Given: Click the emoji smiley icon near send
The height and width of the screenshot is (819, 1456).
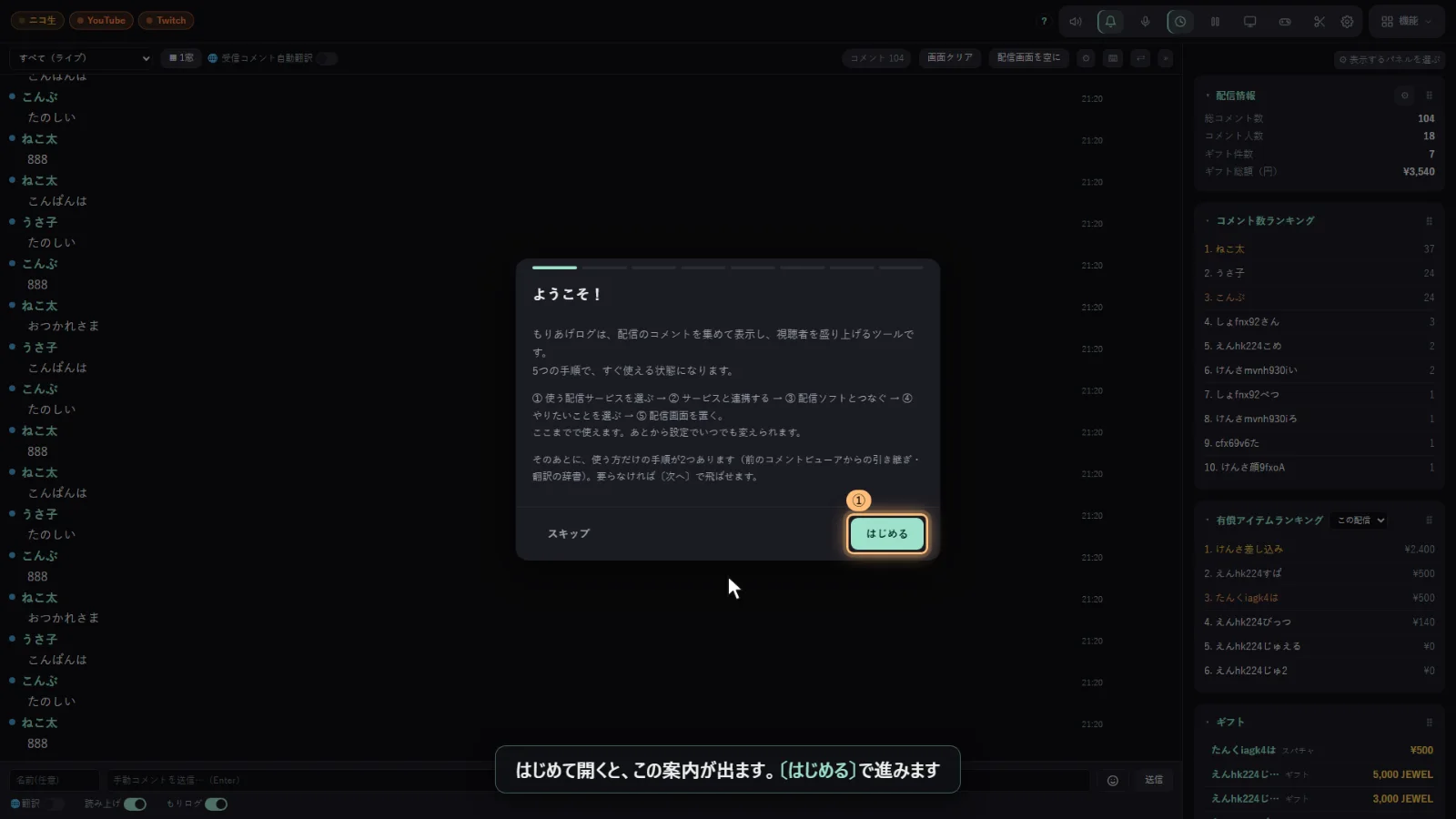Looking at the screenshot, I should (x=1112, y=781).
